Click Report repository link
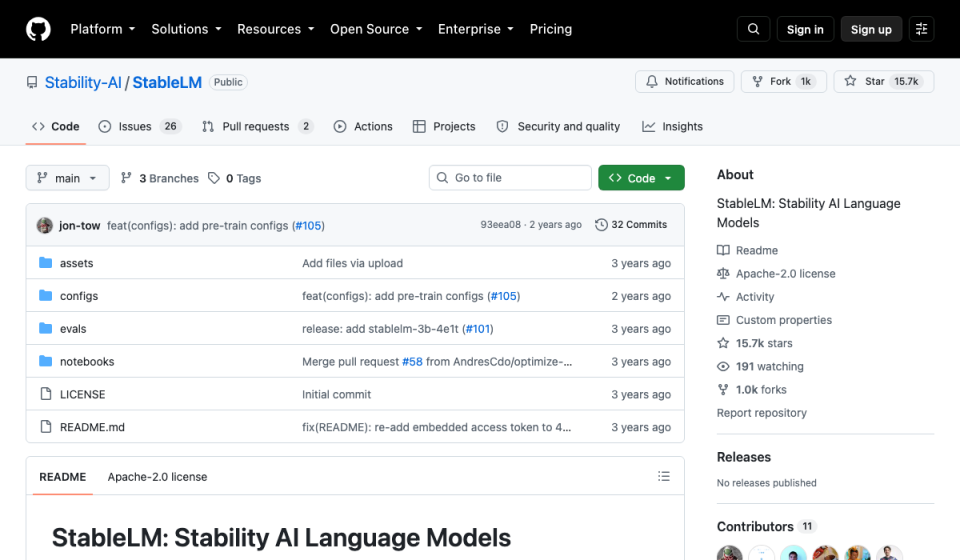Image resolution: width=960 pixels, height=560 pixels. [x=762, y=413]
